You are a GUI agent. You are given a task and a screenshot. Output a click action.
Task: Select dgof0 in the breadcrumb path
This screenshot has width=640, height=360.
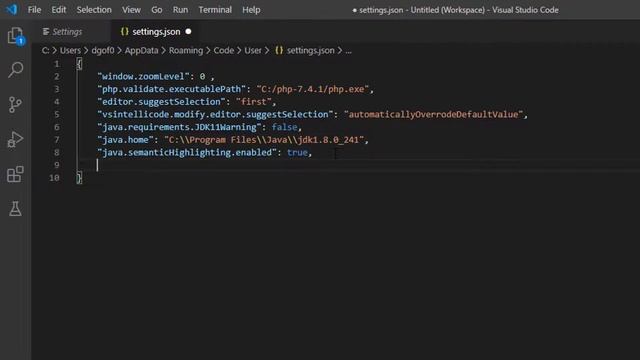[x=103, y=51]
